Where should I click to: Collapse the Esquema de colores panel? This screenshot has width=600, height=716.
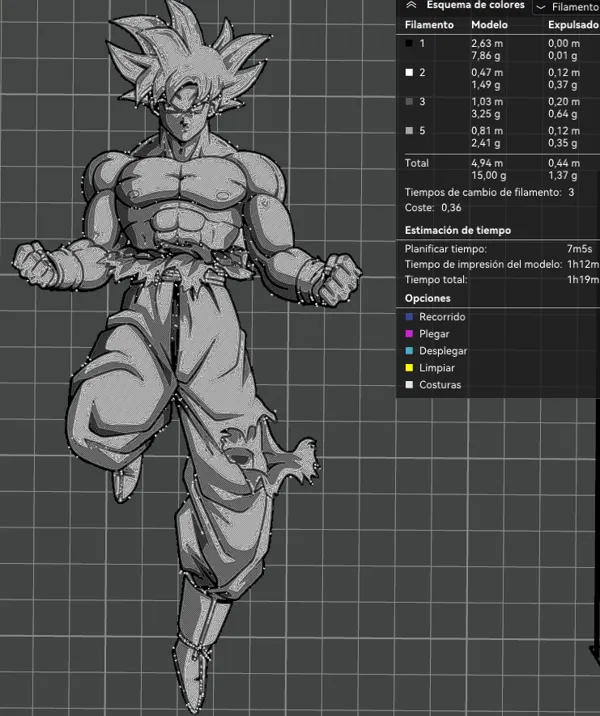pyautogui.click(x=411, y=5)
